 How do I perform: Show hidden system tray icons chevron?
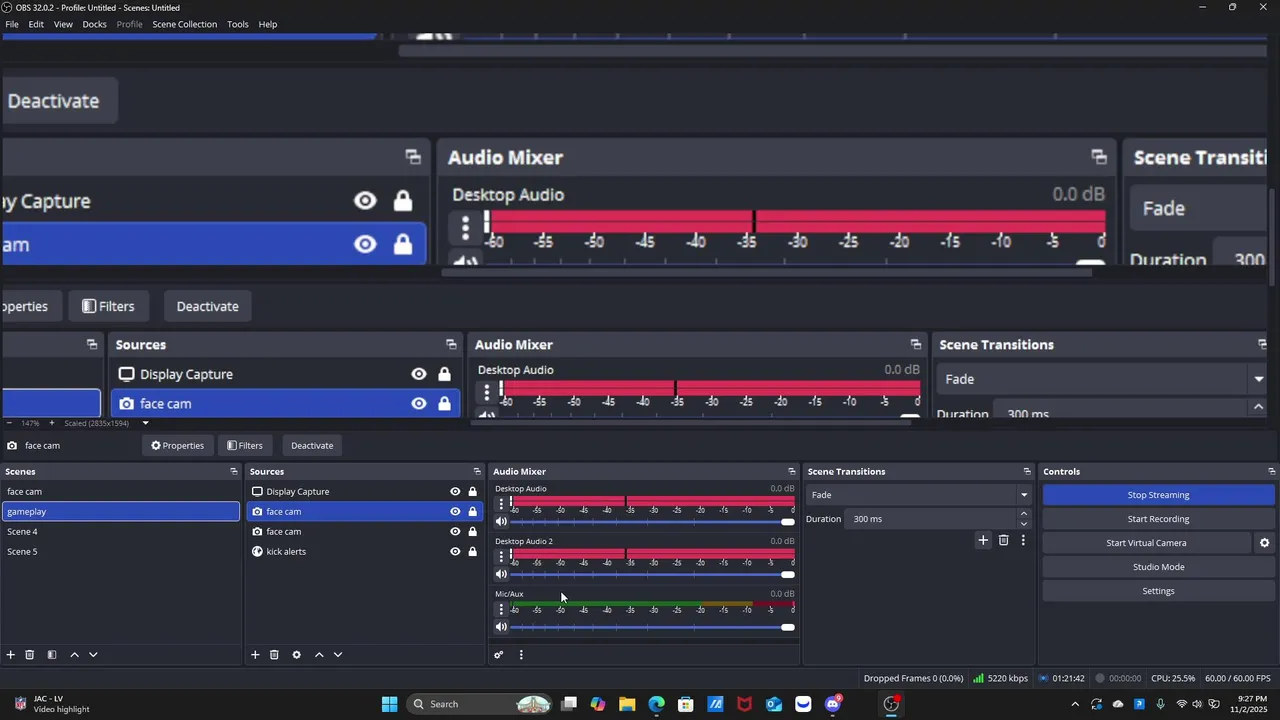coord(1075,704)
